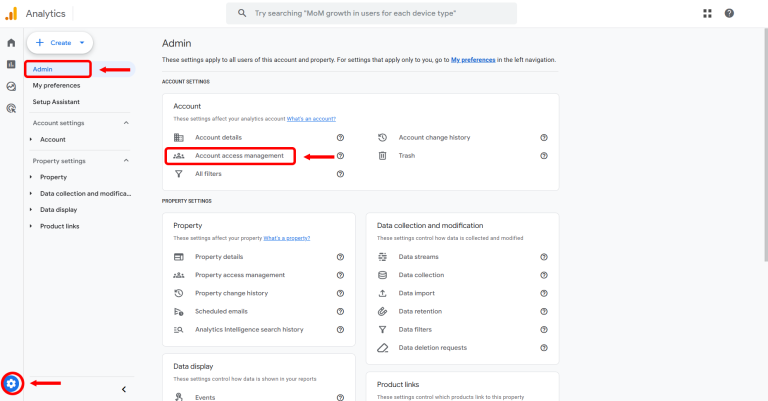Click the page vertical scrollbar

click(766, 144)
